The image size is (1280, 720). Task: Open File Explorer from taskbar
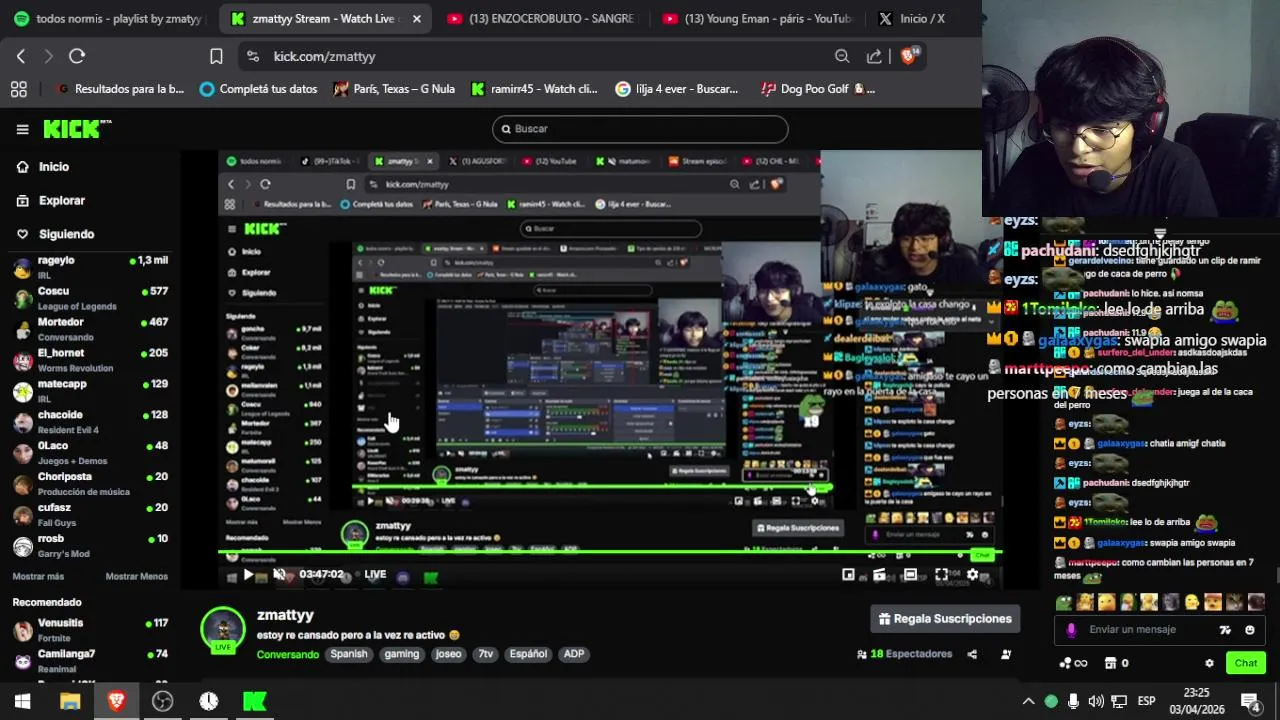pyautogui.click(x=69, y=701)
